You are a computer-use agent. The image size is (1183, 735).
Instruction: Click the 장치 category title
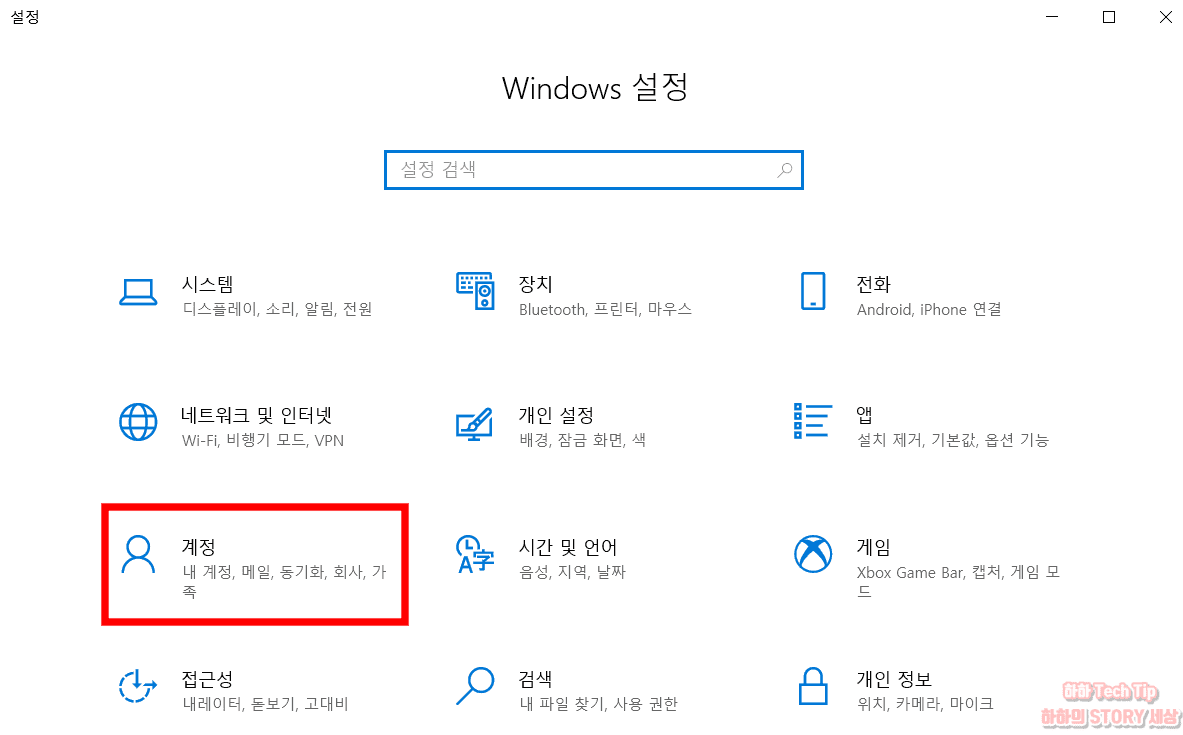[x=536, y=284]
